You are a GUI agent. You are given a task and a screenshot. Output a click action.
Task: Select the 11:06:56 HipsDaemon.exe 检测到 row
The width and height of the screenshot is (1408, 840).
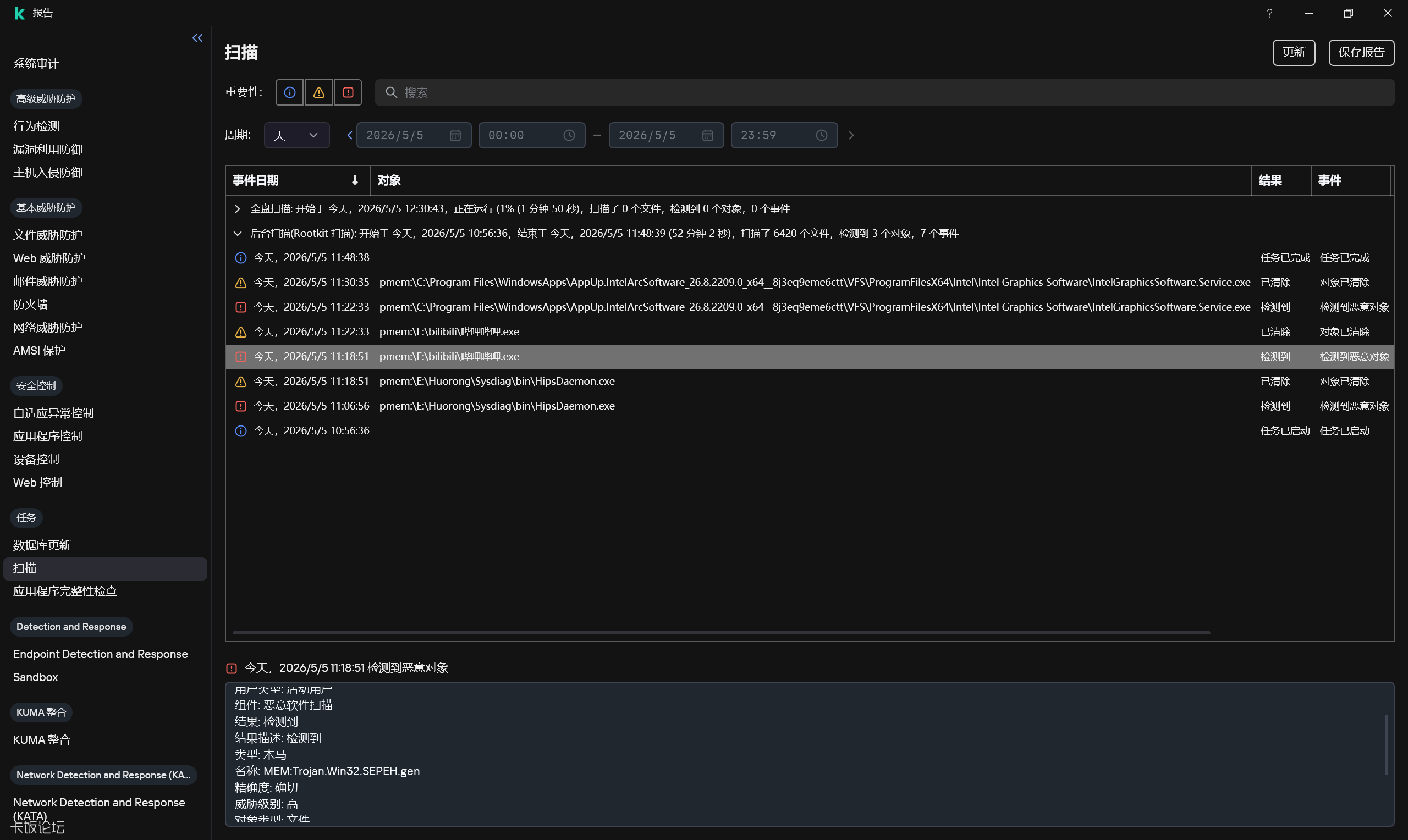[x=810, y=406]
